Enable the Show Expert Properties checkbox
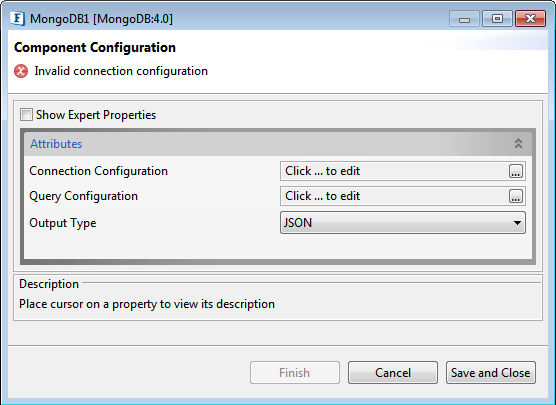556x405 pixels. (26, 115)
